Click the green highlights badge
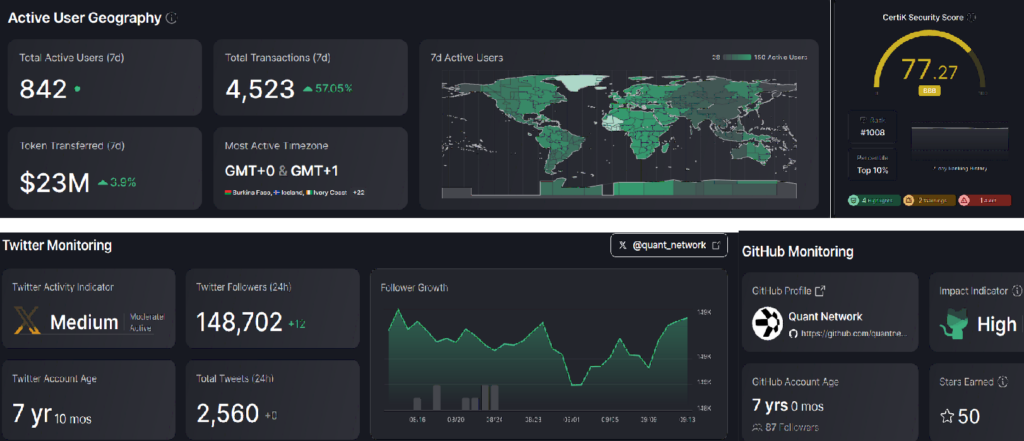Image resolution: width=1024 pixels, height=441 pixels. click(874, 201)
